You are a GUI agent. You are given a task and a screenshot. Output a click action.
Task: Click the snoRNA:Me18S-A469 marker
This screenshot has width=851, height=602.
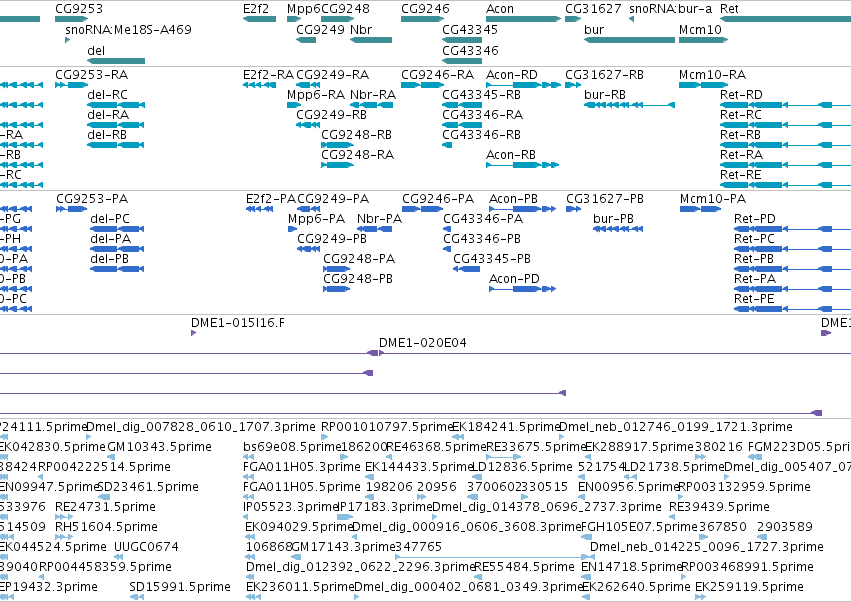tap(67, 40)
